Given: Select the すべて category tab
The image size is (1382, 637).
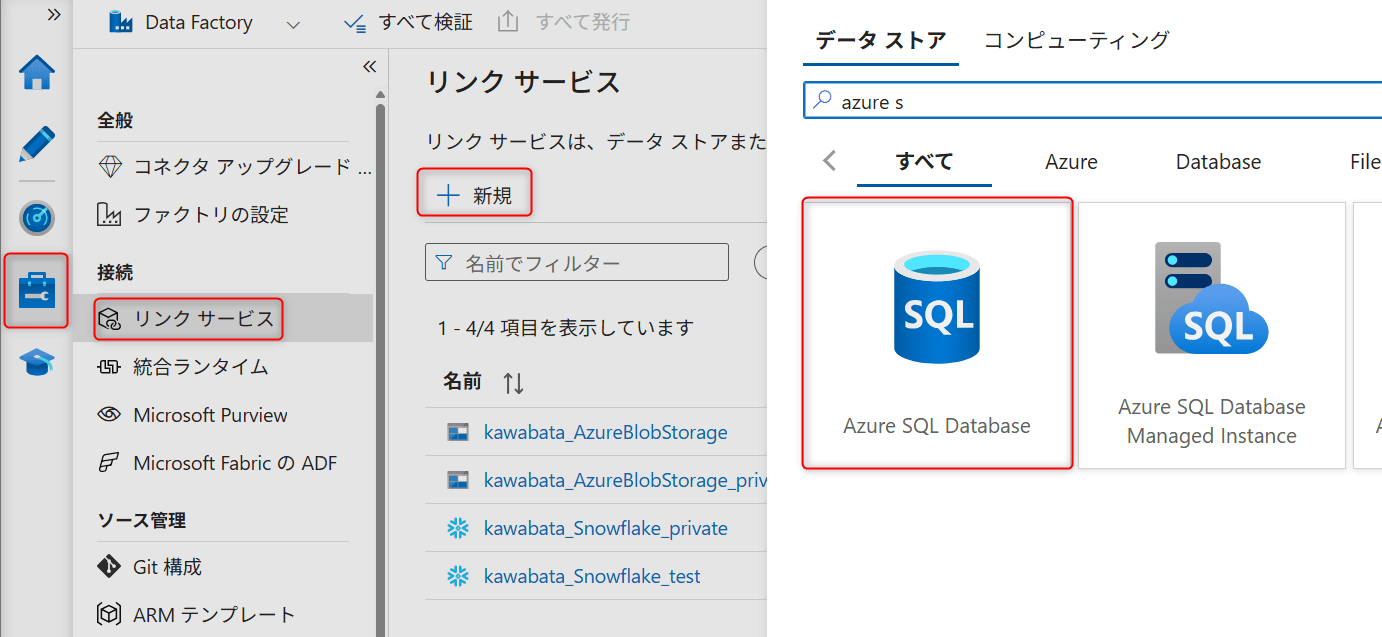Looking at the screenshot, I should (924, 161).
